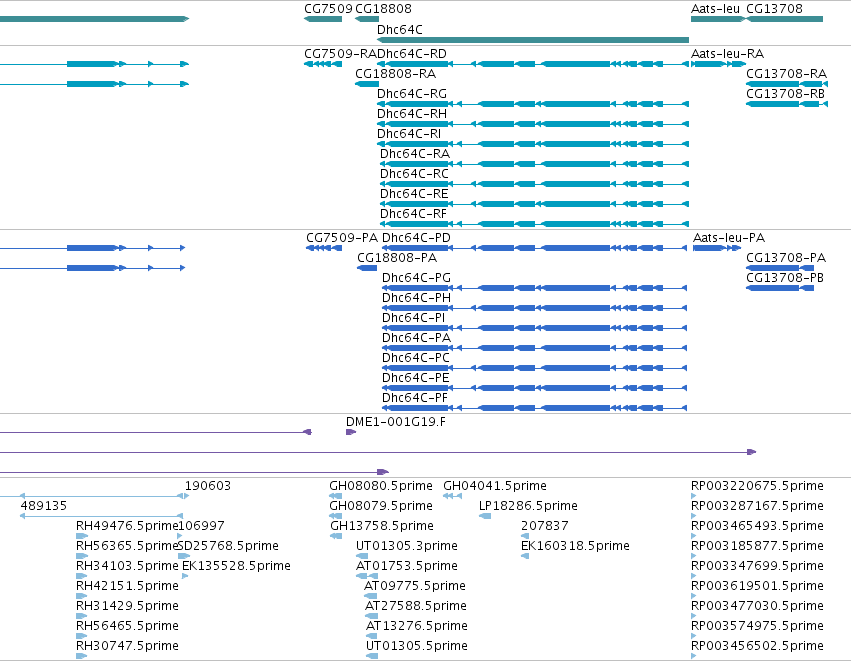Click the AT27588.5prime EST label
This screenshot has width=851, height=661.
point(416,606)
